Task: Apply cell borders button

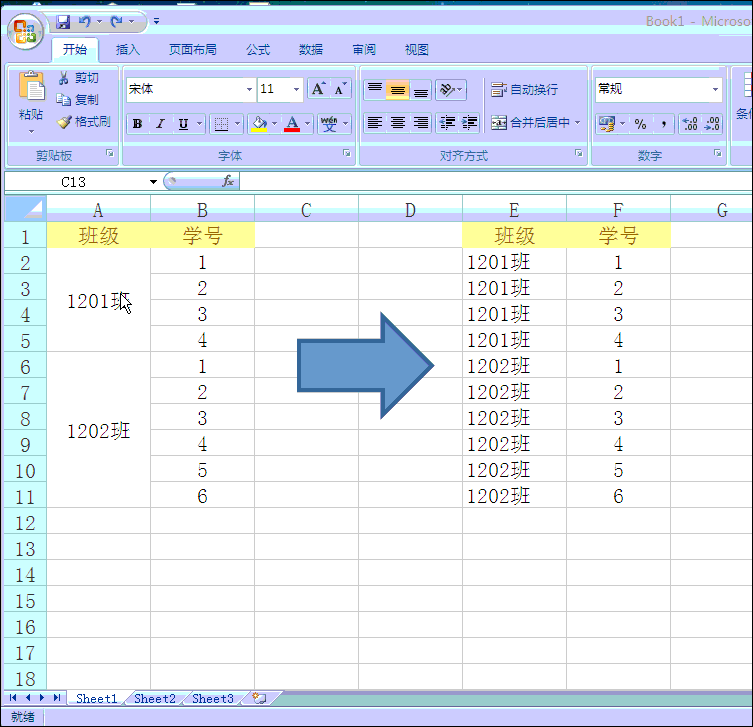Action: click(221, 124)
